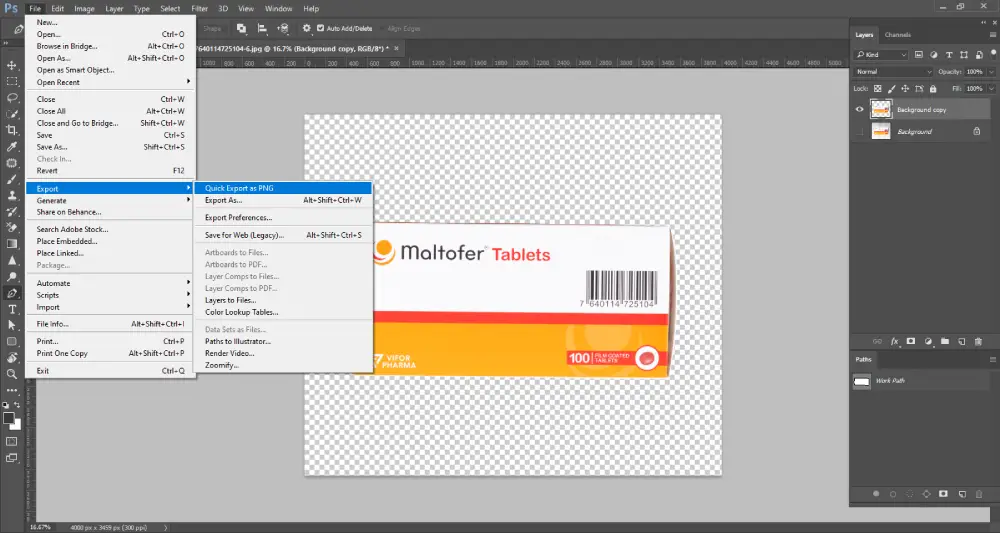The height and width of the screenshot is (533, 1000).
Task: Toggle filter for type layers
Action: pos(949,55)
